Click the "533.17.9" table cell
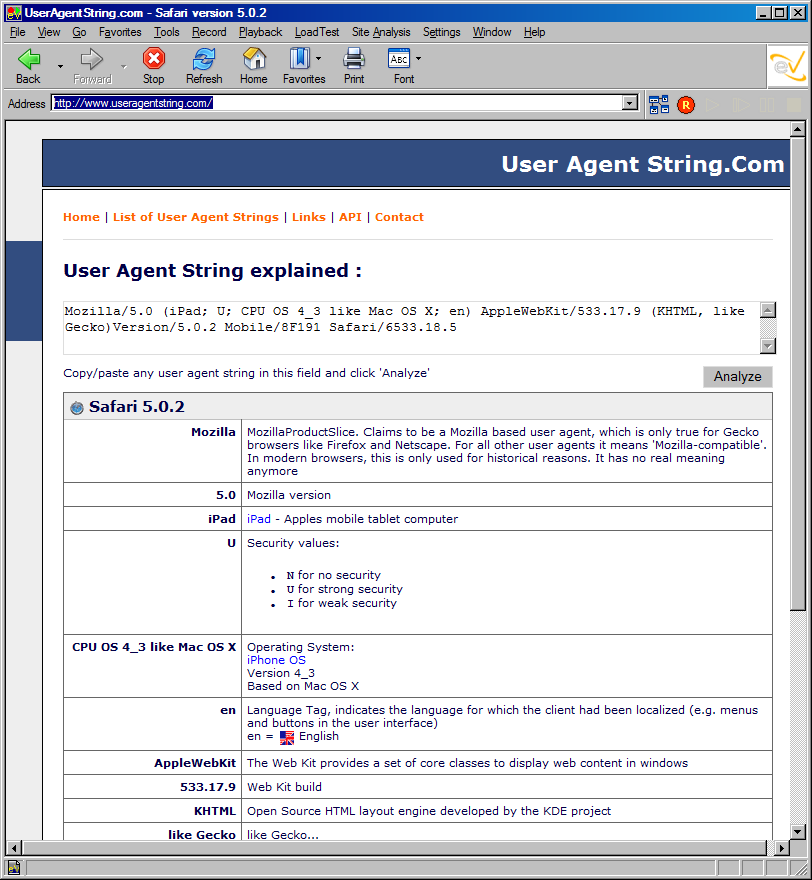Screen dimensions: 812x880 153,787
